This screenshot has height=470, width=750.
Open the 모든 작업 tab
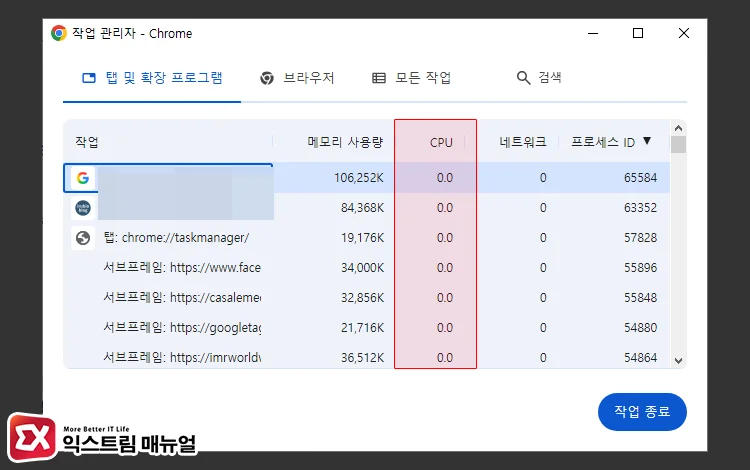click(x=412, y=78)
